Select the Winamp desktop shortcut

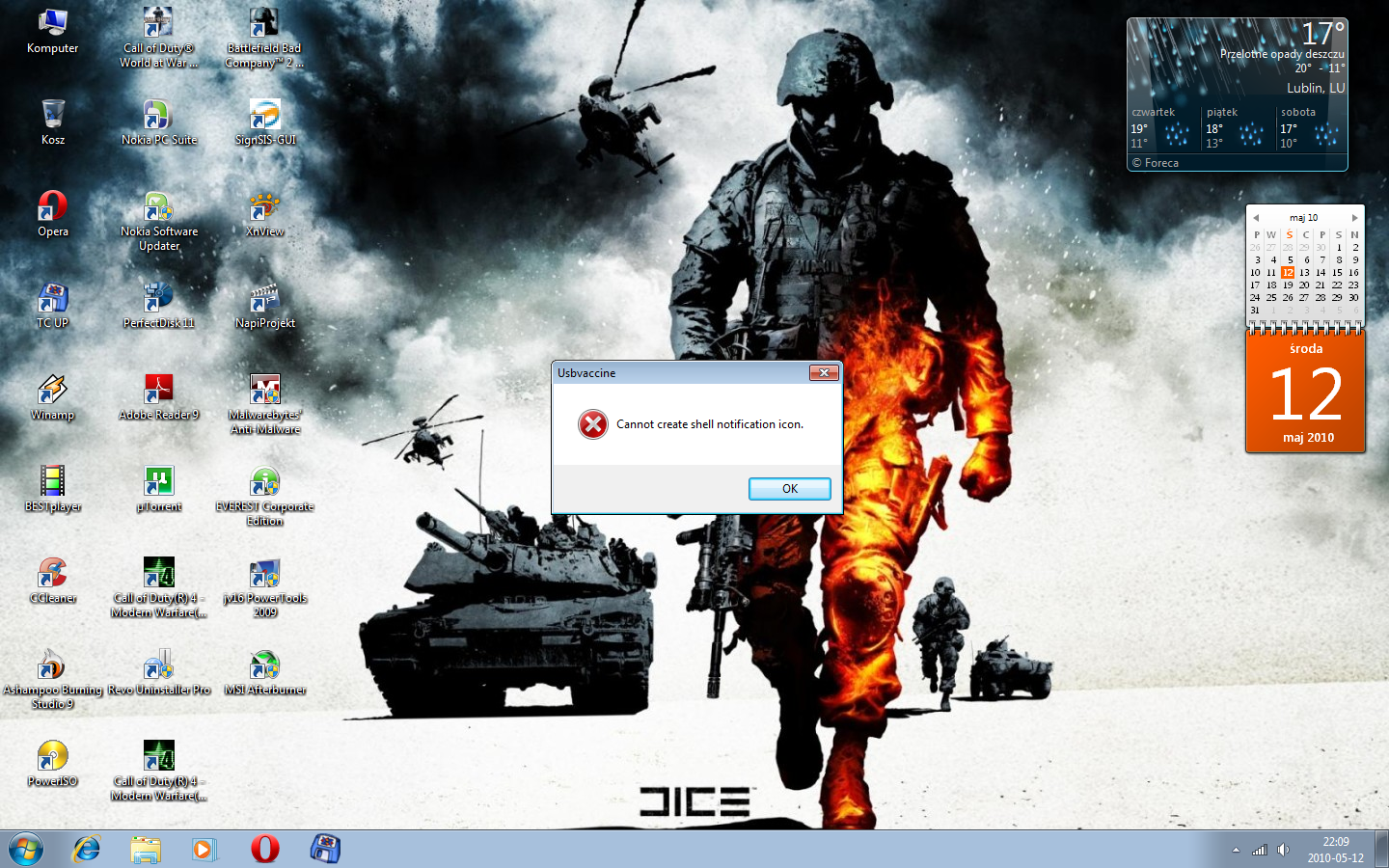tap(53, 397)
